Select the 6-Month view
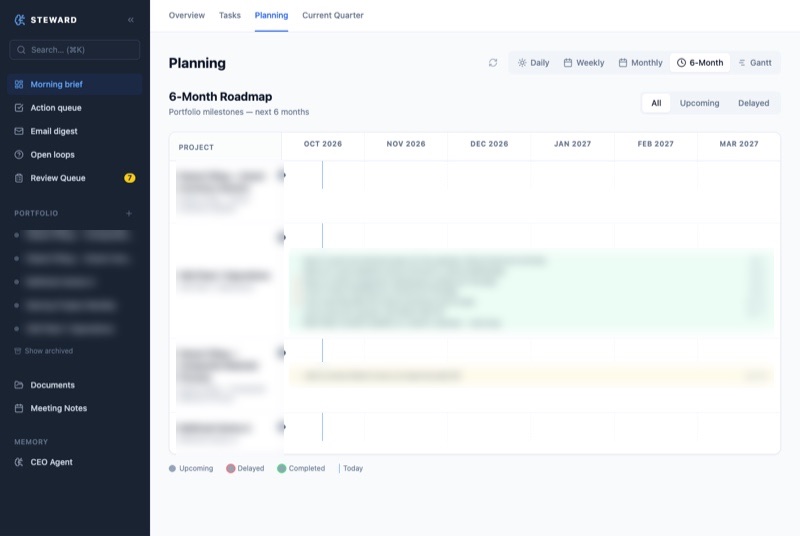Screen dimensions: 800x536 700,63
